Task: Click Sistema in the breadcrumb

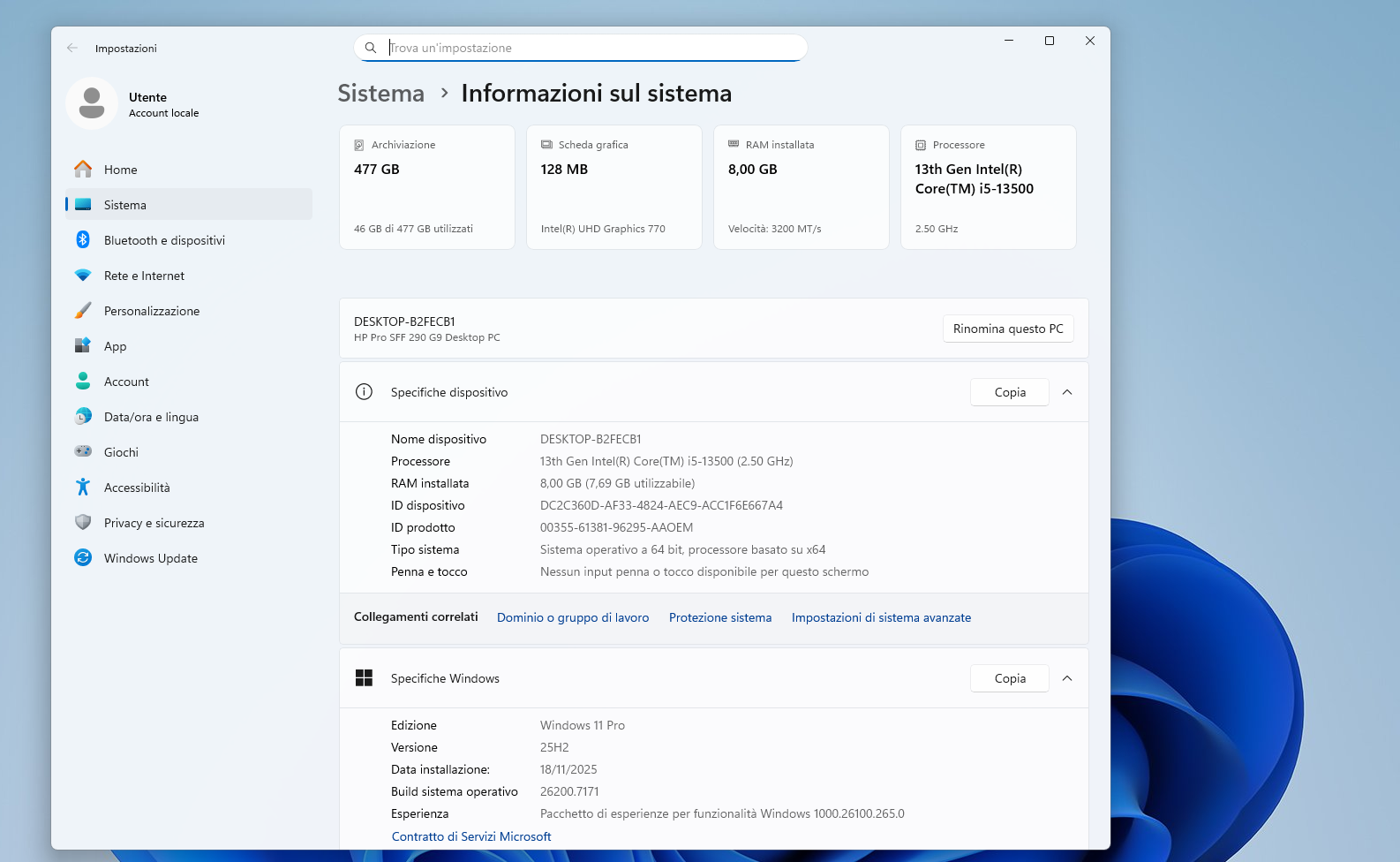Action: click(380, 94)
